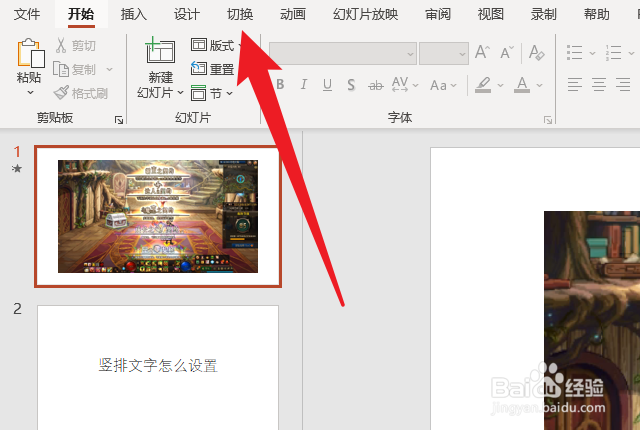Viewport: 640px width, 430px height.
Task: Click the 剪切 scissors button
Action: pos(75,46)
